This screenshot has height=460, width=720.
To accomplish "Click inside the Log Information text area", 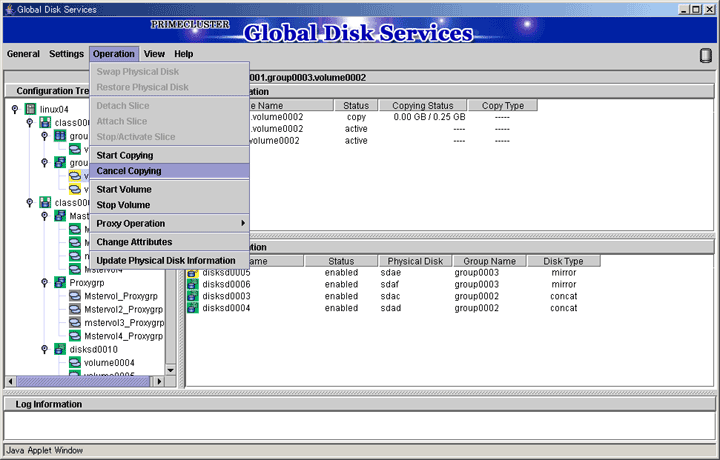I will click(360, 426).
